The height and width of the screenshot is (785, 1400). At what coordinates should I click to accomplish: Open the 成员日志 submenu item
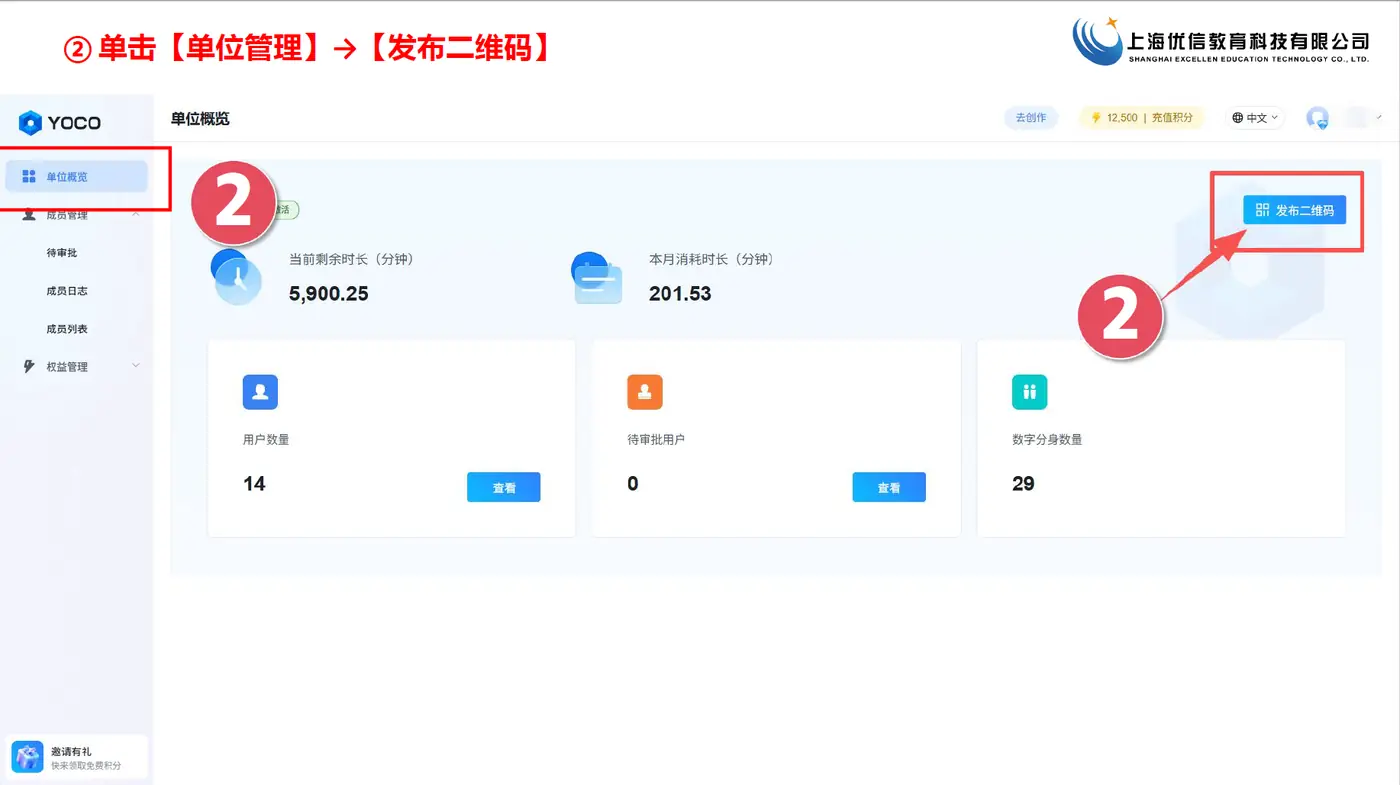[x=67, y=291]
